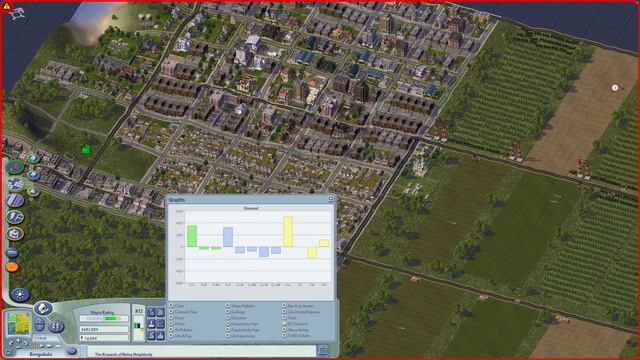Image resolution: width=640 pixels, height=360 pixels.
Task: Choose the blue-ringed submenu tool button
Action: pyautogui.click(x=33, y=175)
